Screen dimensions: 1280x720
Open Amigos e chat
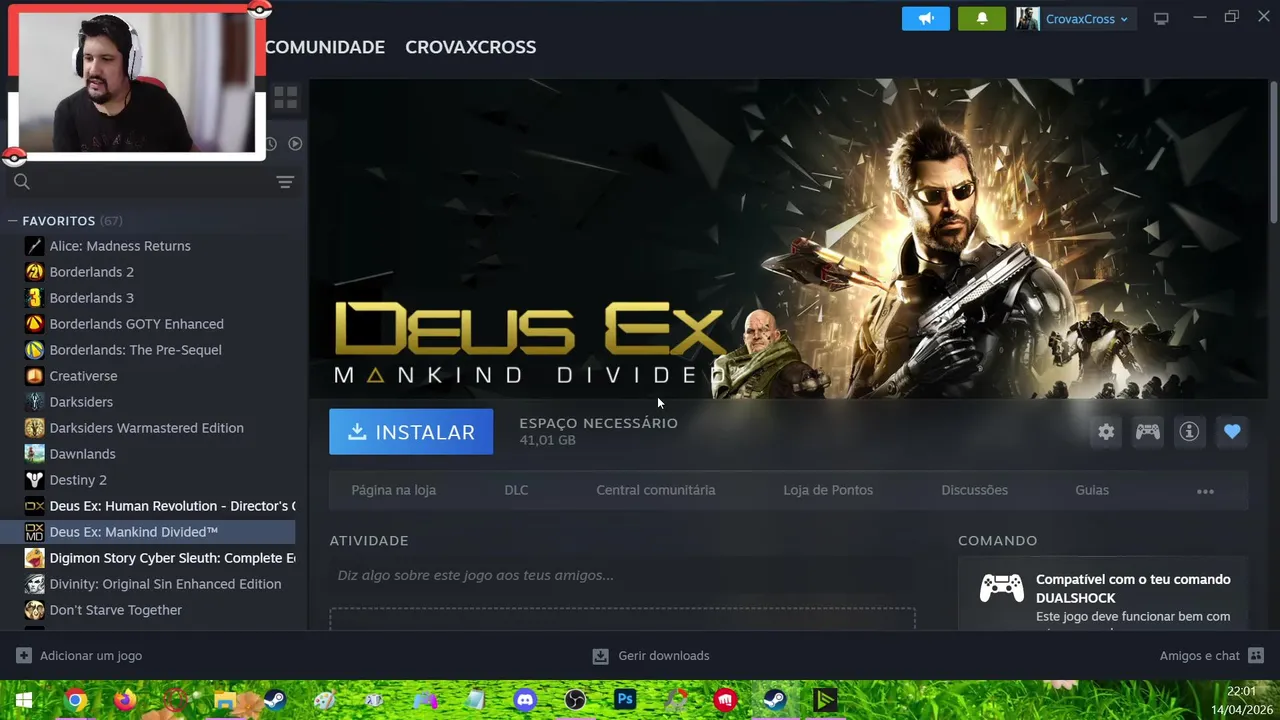[x=1200, y=656]
